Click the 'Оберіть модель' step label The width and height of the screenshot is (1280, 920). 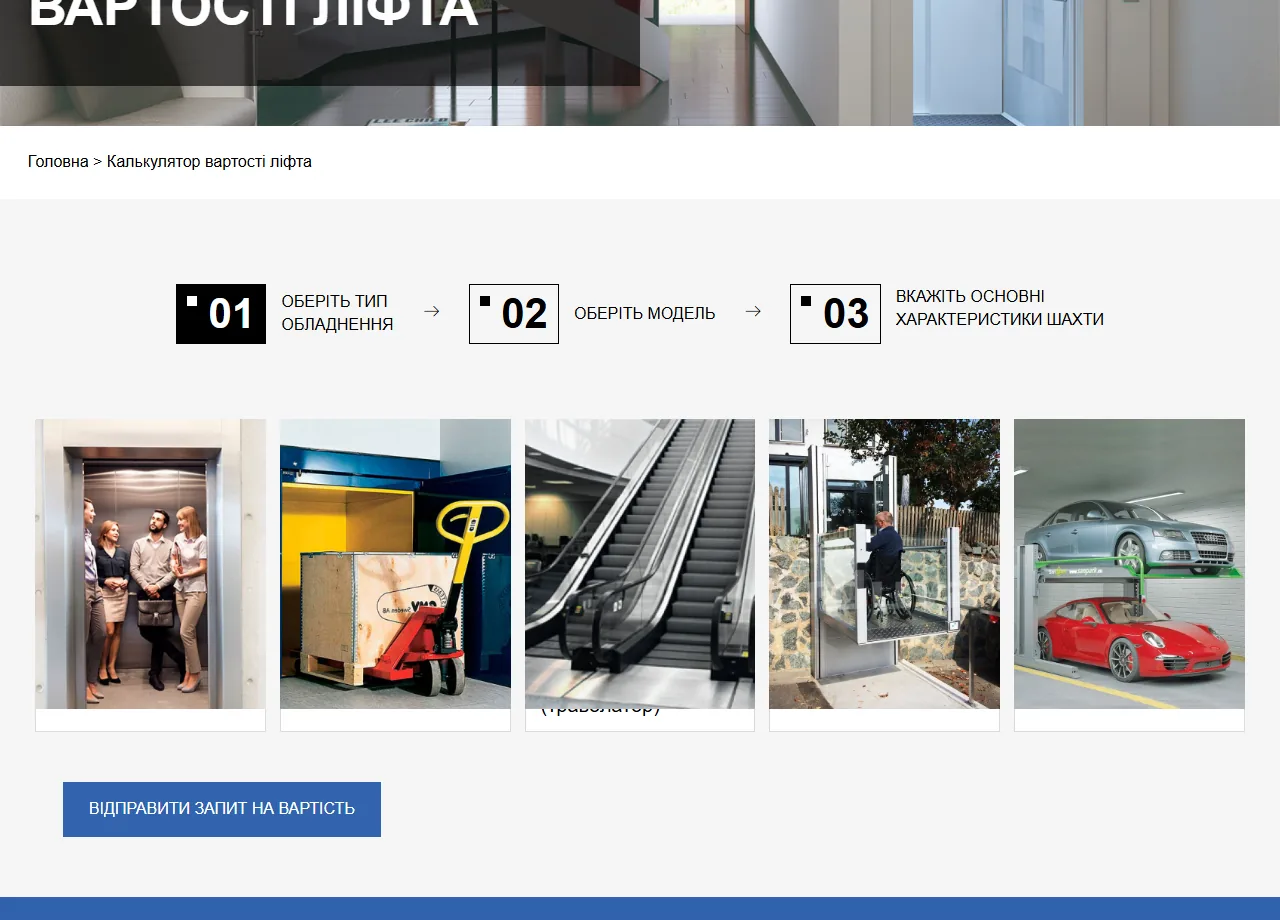point(645,313)
